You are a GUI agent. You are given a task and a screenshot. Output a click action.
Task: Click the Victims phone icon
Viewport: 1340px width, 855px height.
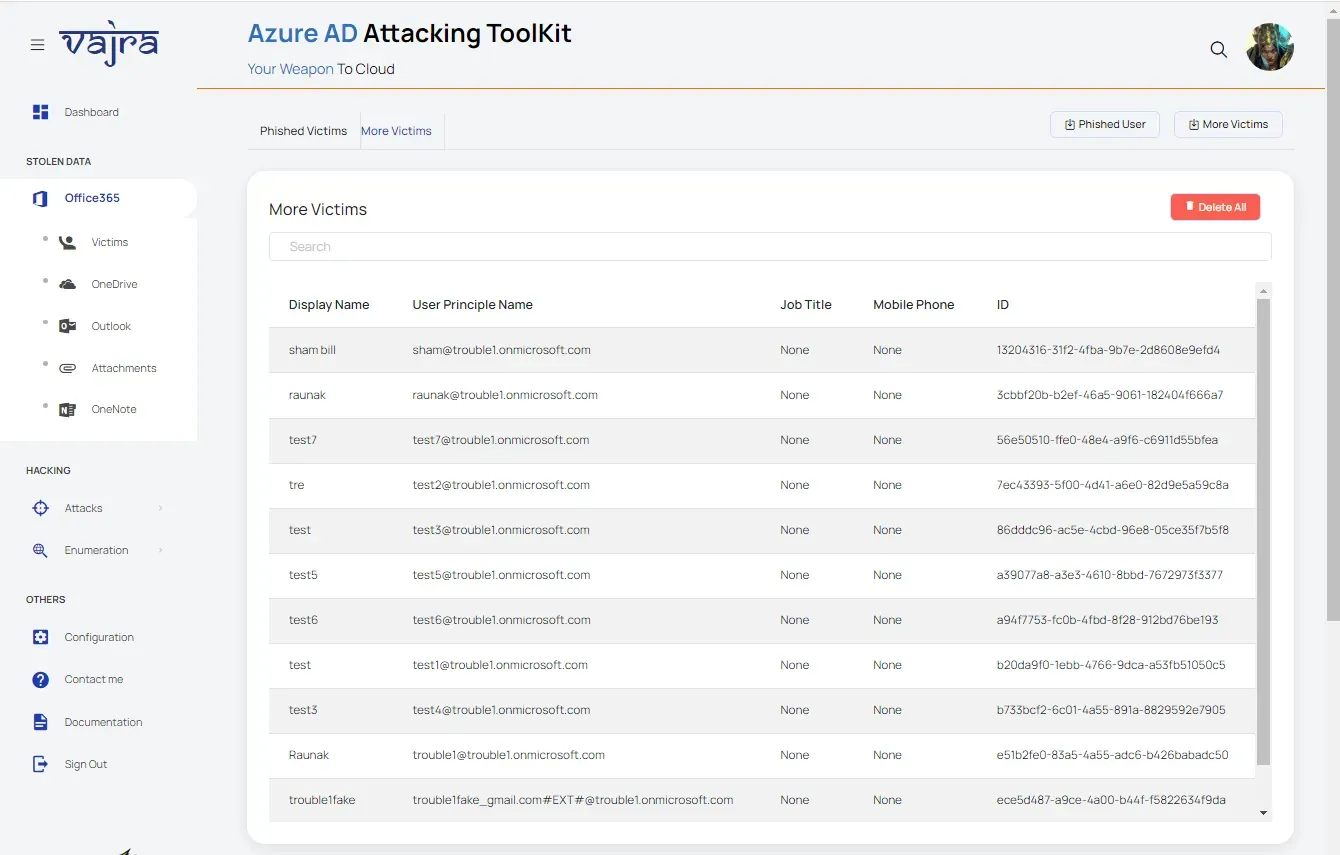coord(67,242)
